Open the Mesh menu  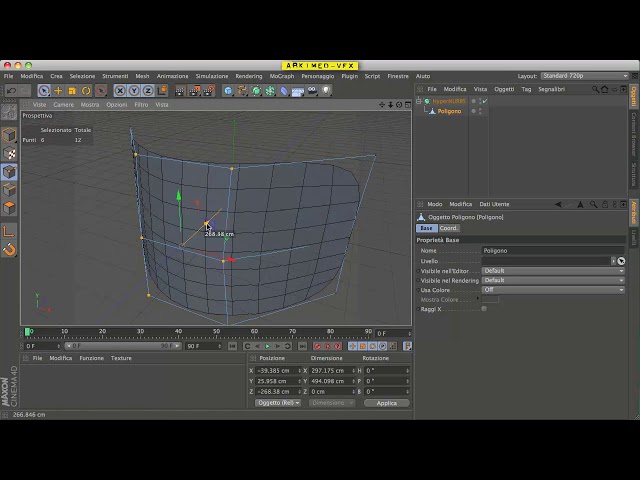click(142, 76)
